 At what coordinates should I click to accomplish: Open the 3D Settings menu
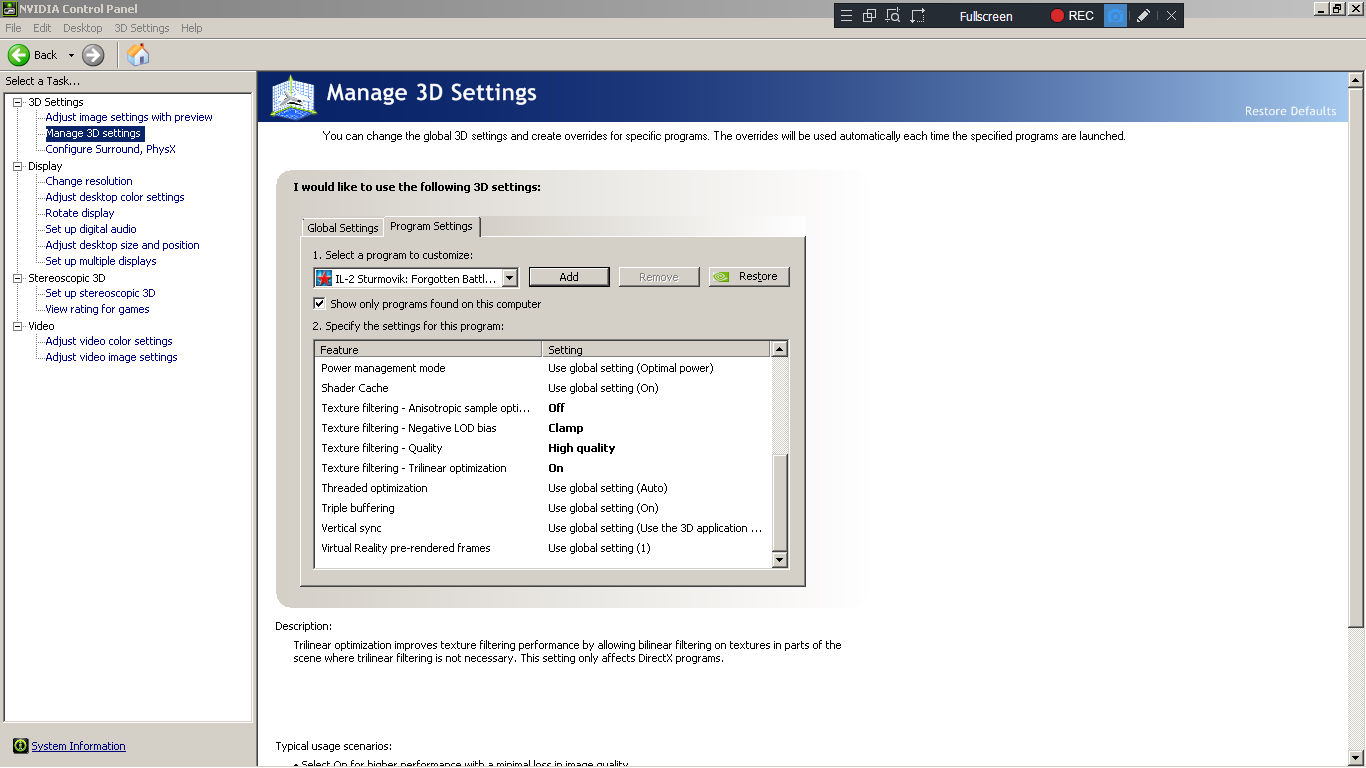pyautogui.click(x=141, y=28)
